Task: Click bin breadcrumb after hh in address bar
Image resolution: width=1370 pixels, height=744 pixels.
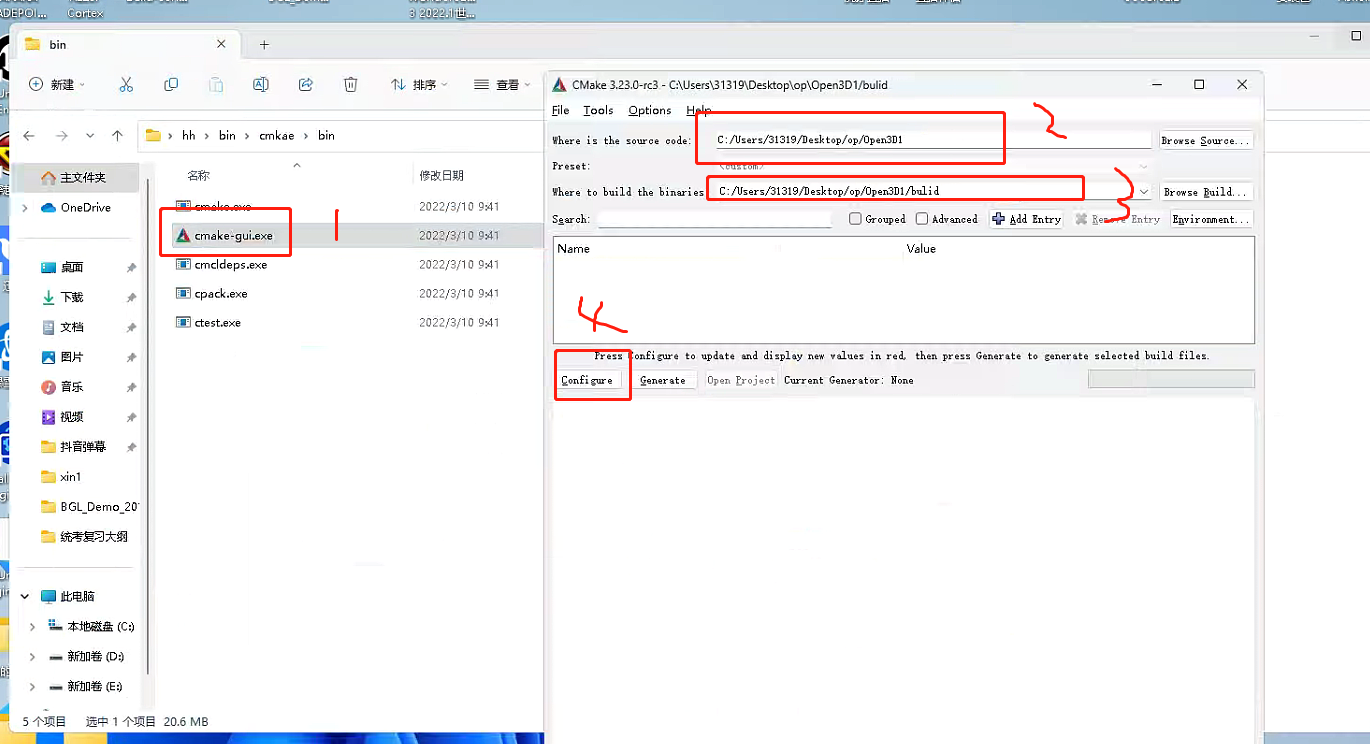Action: point(227,135)
